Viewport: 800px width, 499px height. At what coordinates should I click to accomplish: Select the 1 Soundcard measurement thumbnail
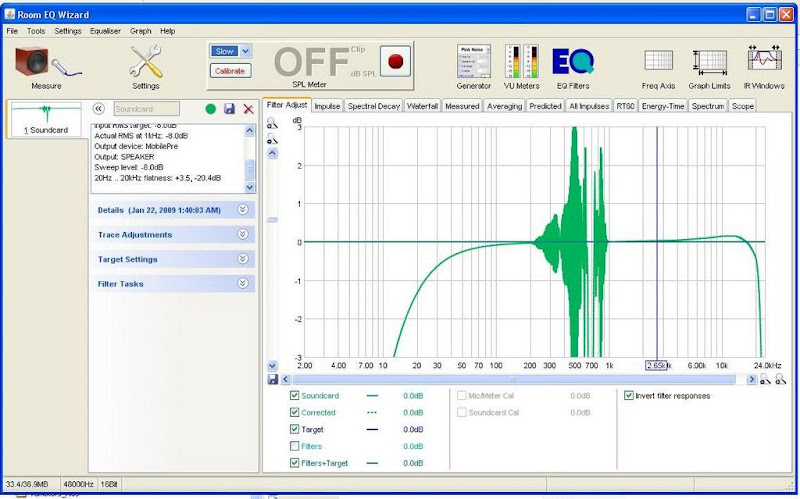click(43, 119)
